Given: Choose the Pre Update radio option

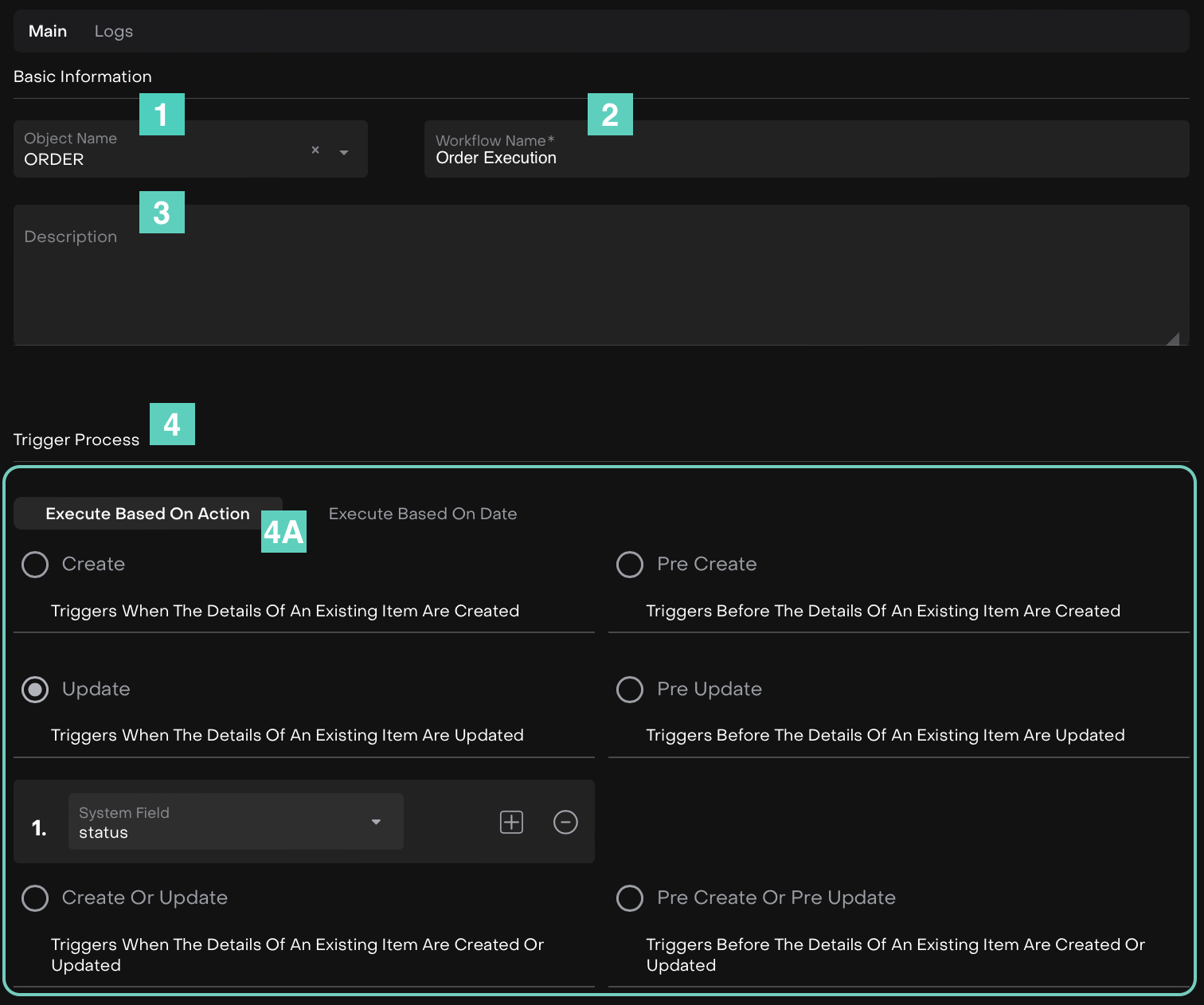Looking at the screenshot, I should point(630,690).
